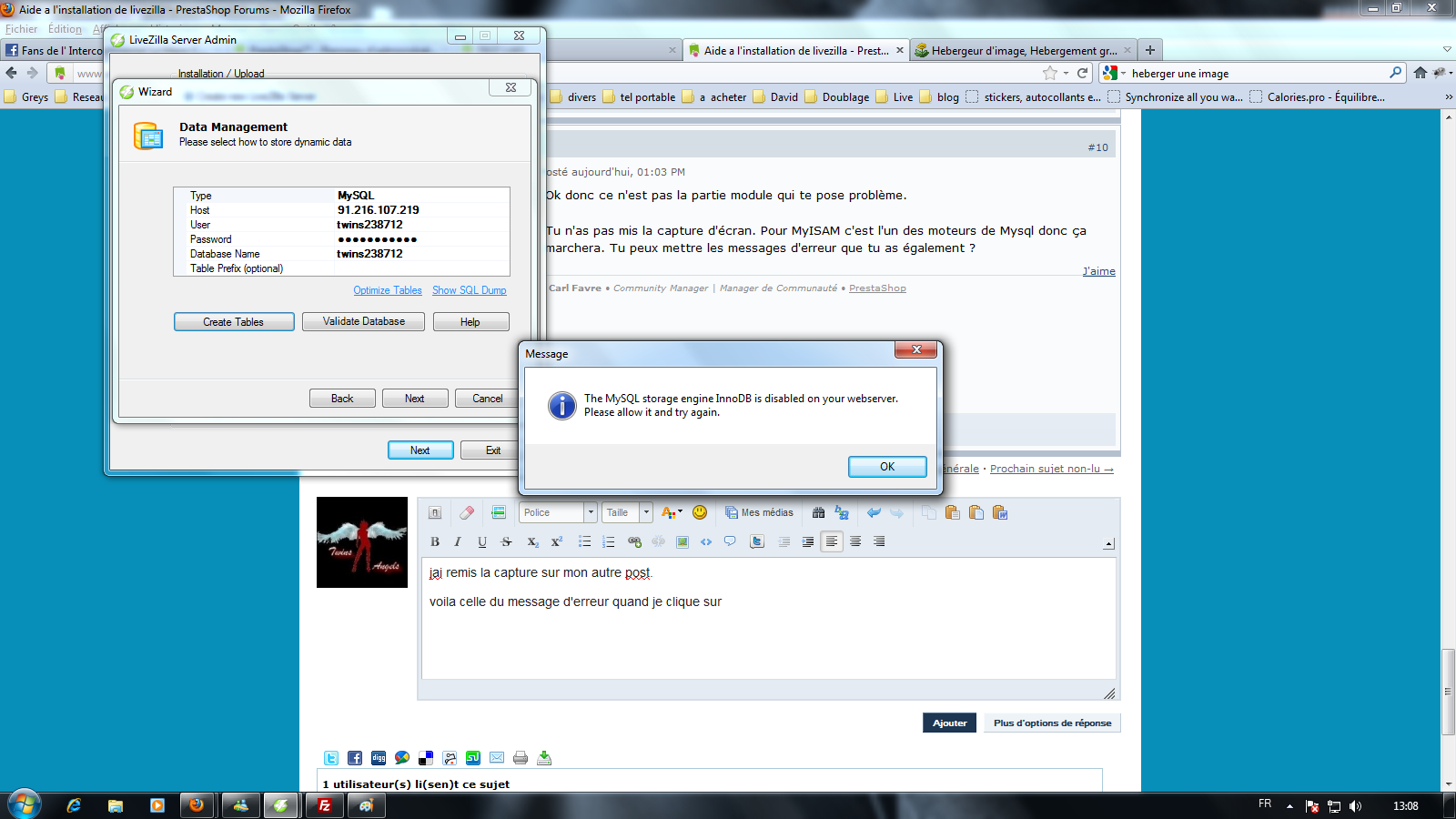
Task: Switch to the Hebergeur d'image tab
Action: [1024, 51]
